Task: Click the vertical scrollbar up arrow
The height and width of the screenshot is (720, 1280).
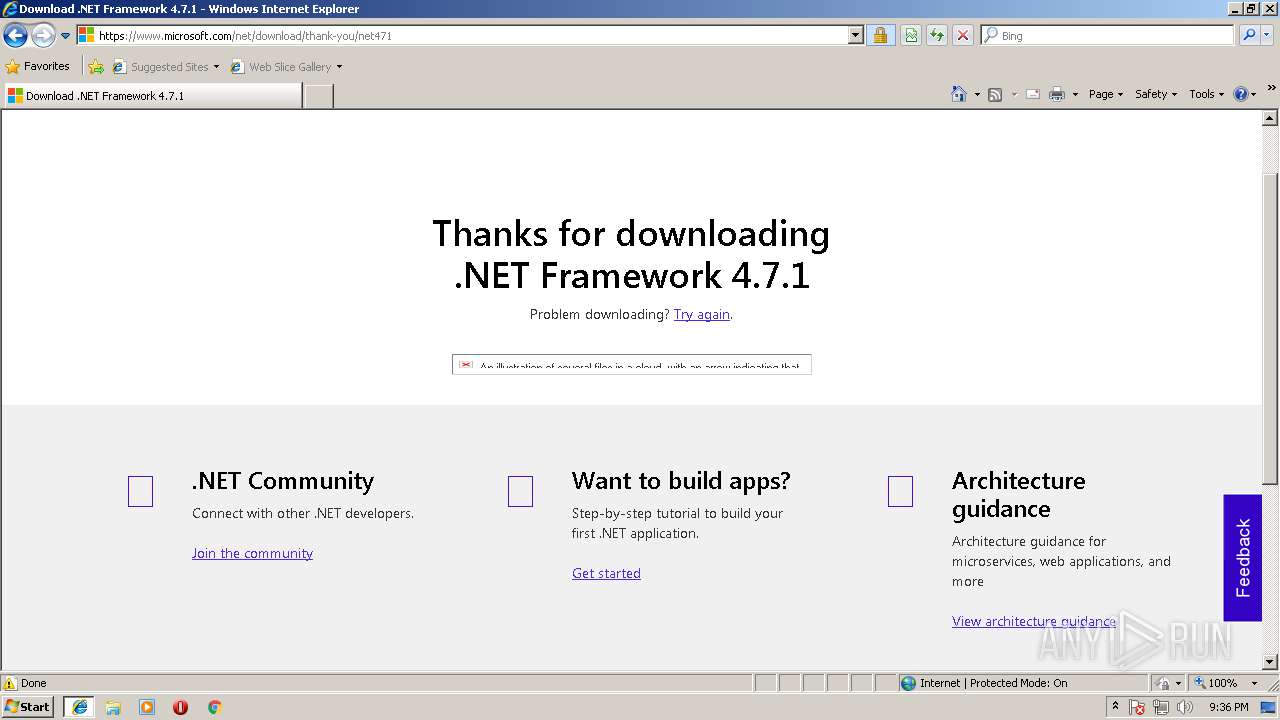Action: pyautogui.click(x=1271, y=119)
